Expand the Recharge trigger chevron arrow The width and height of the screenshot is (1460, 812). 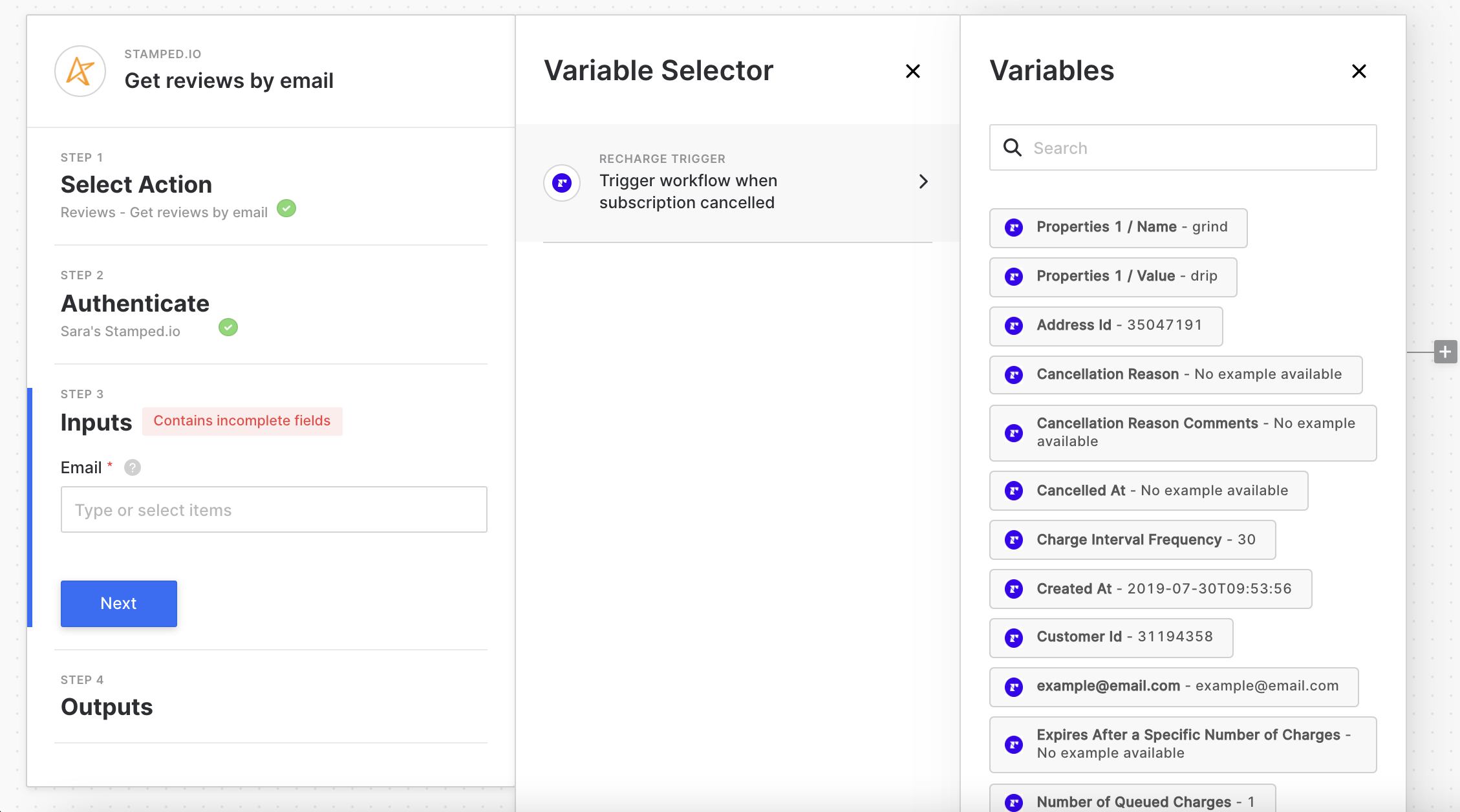point(923,182)
